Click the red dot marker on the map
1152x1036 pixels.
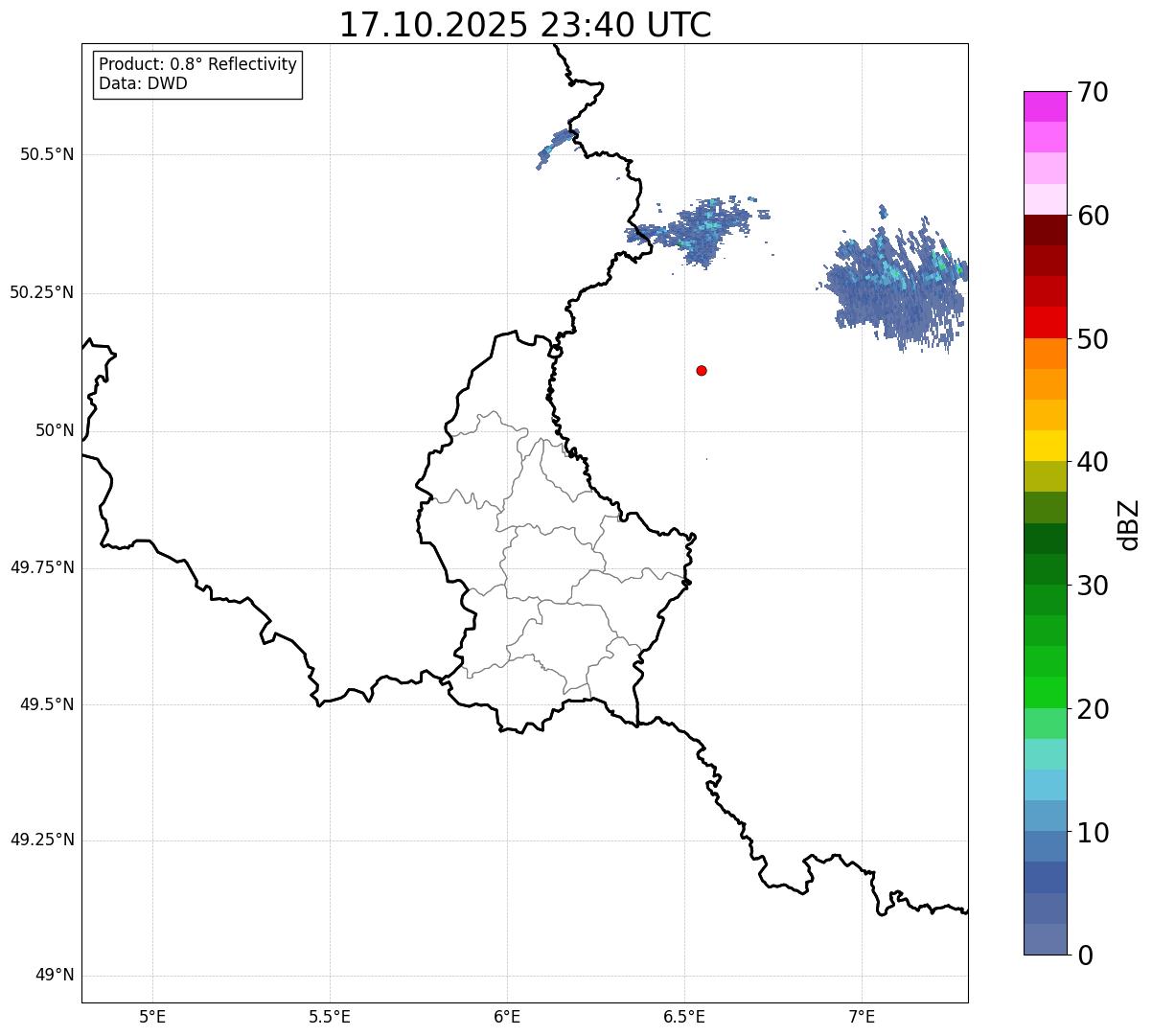tap(702, 370)
